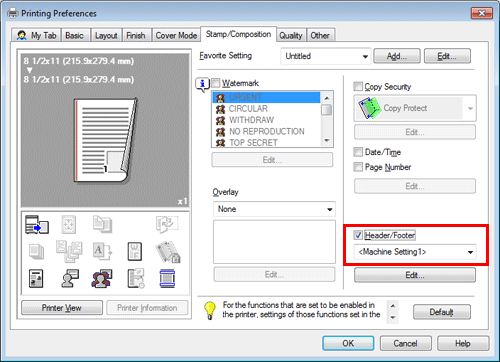Click the printer output tray status icon

point(37,224)
